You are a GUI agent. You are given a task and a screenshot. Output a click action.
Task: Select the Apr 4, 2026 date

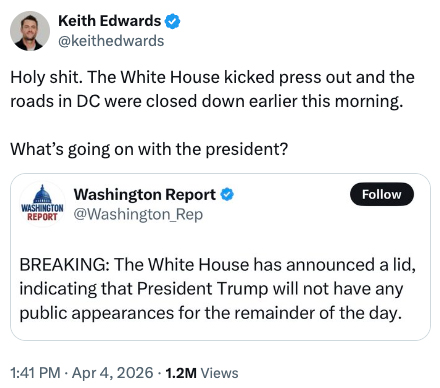pyautogui.click(x=113, y=373)
